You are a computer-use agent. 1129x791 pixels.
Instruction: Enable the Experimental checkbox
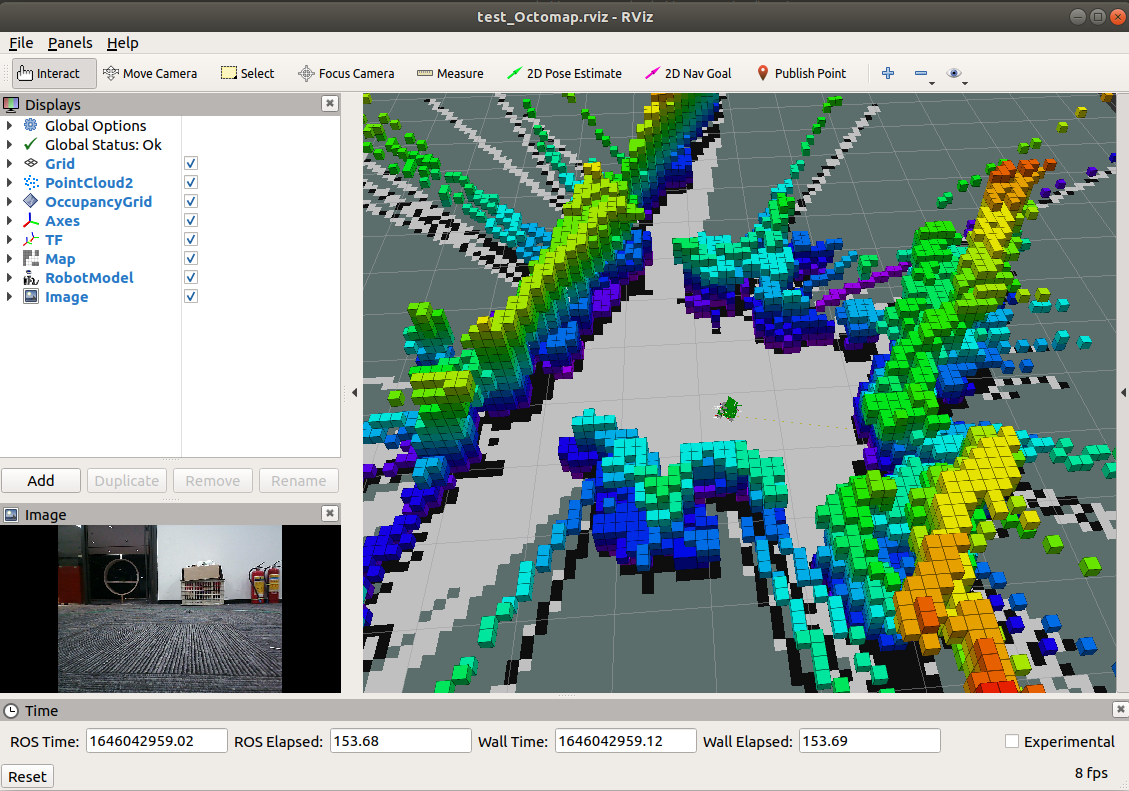pos(1012,741)
